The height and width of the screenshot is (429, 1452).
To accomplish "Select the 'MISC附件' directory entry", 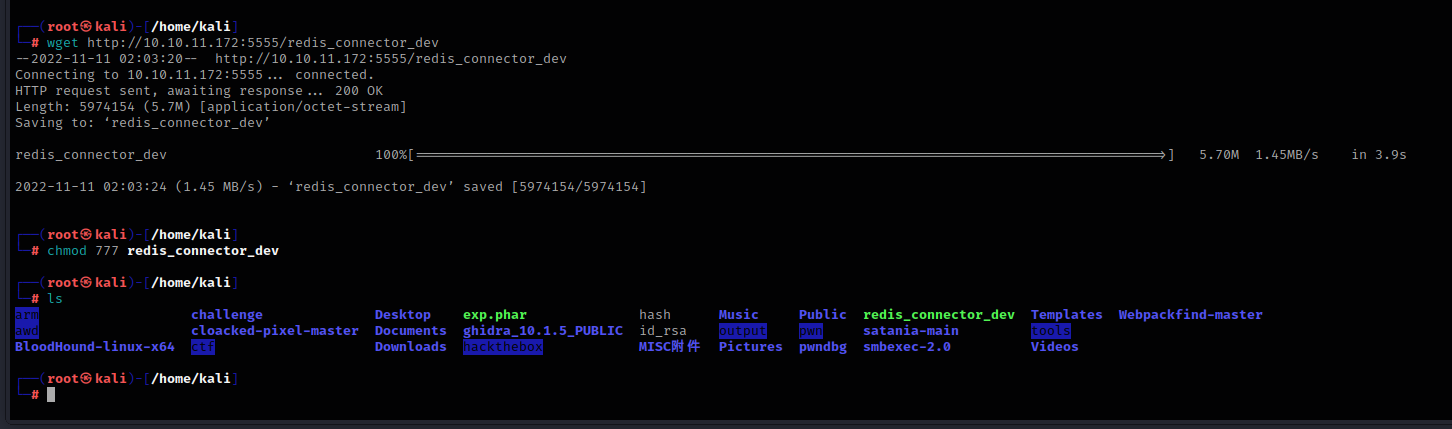I will pyautogui.click(x=670, y=347).
